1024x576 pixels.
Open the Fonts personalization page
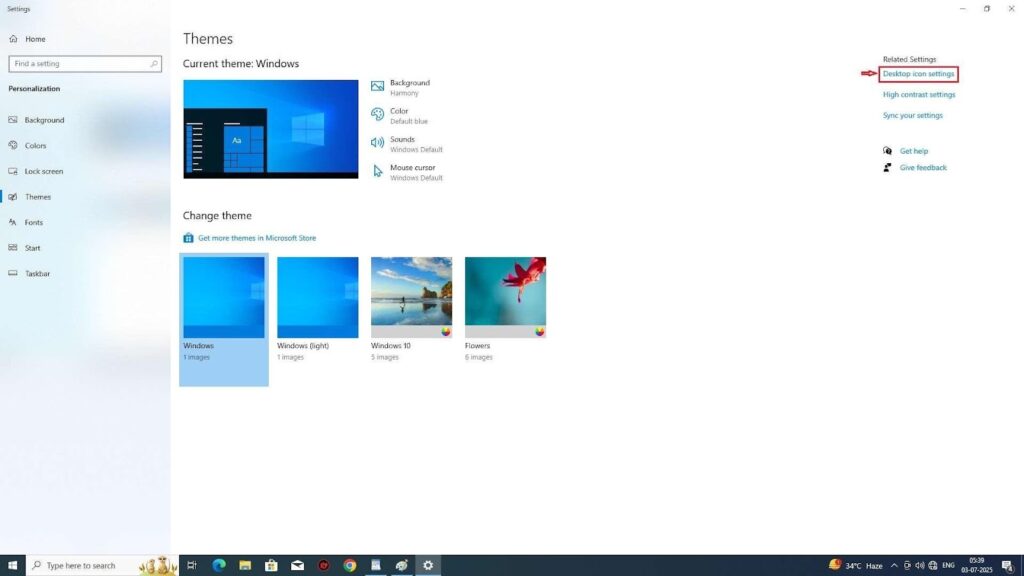tap(33, 222)
